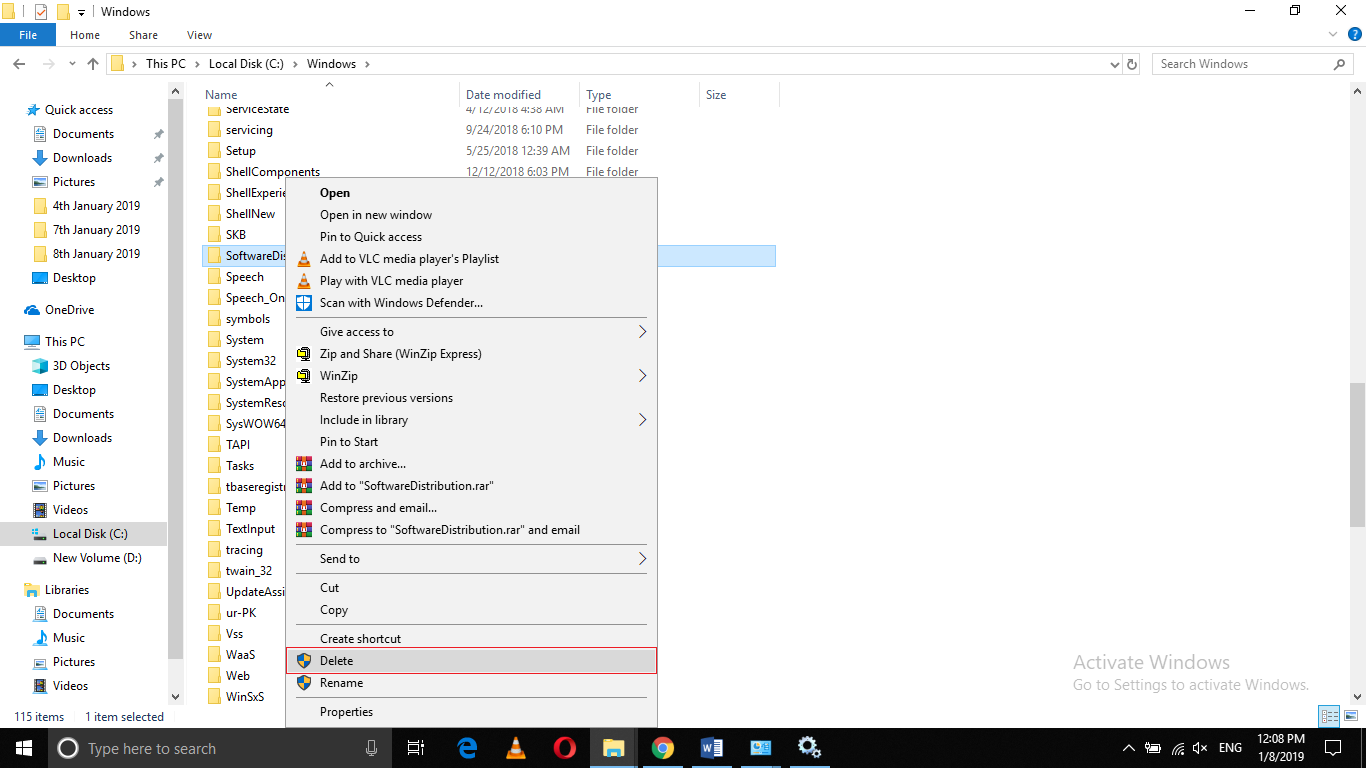Launch Microsoft Edge from the taskbar
Screen dimensions: 1366x768
tap(466, 747)
